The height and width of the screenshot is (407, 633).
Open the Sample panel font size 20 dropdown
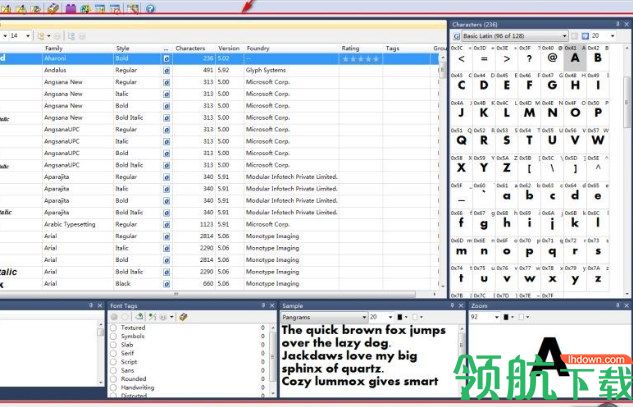coord(390,317)
